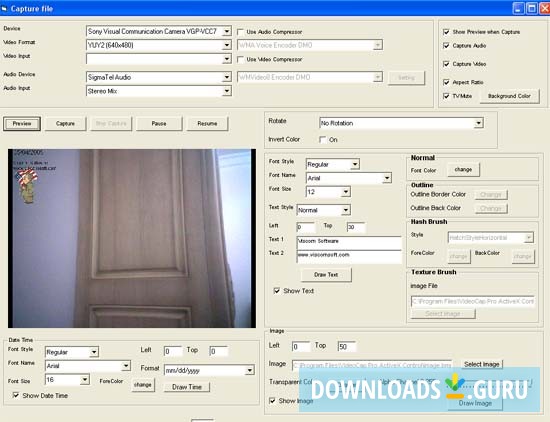Screen dimensions: 550x422
Task: Click the text Left position field
Action: click(306, 227)
